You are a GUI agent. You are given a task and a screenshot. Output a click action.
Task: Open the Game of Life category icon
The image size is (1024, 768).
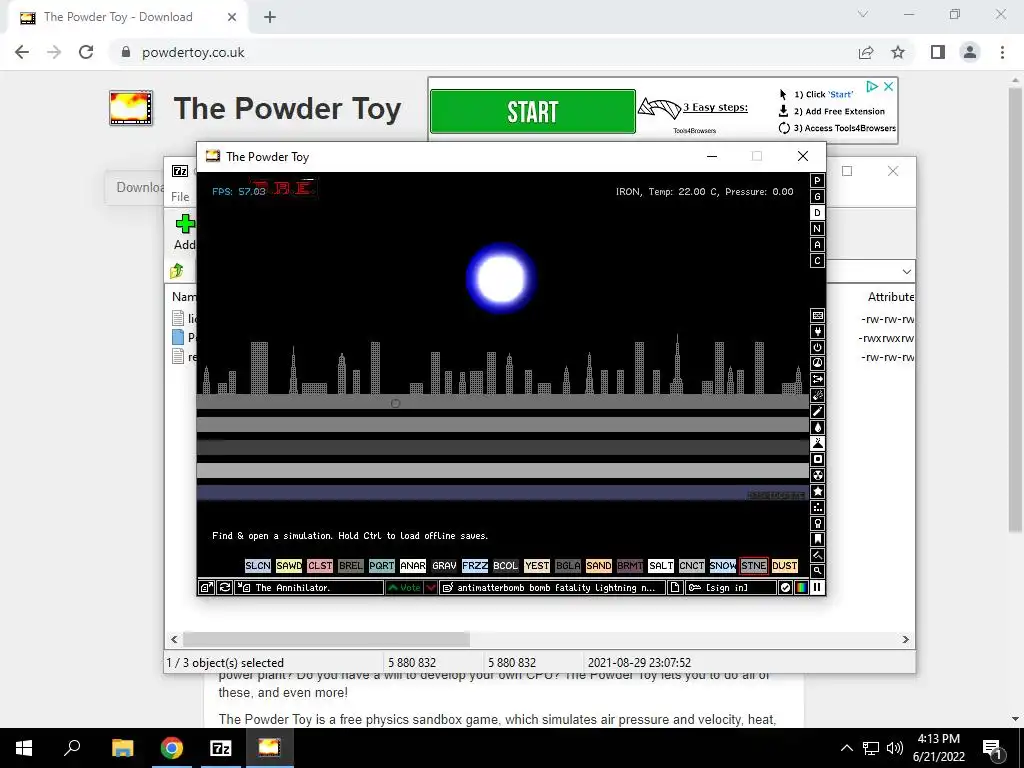coord(817,507)
